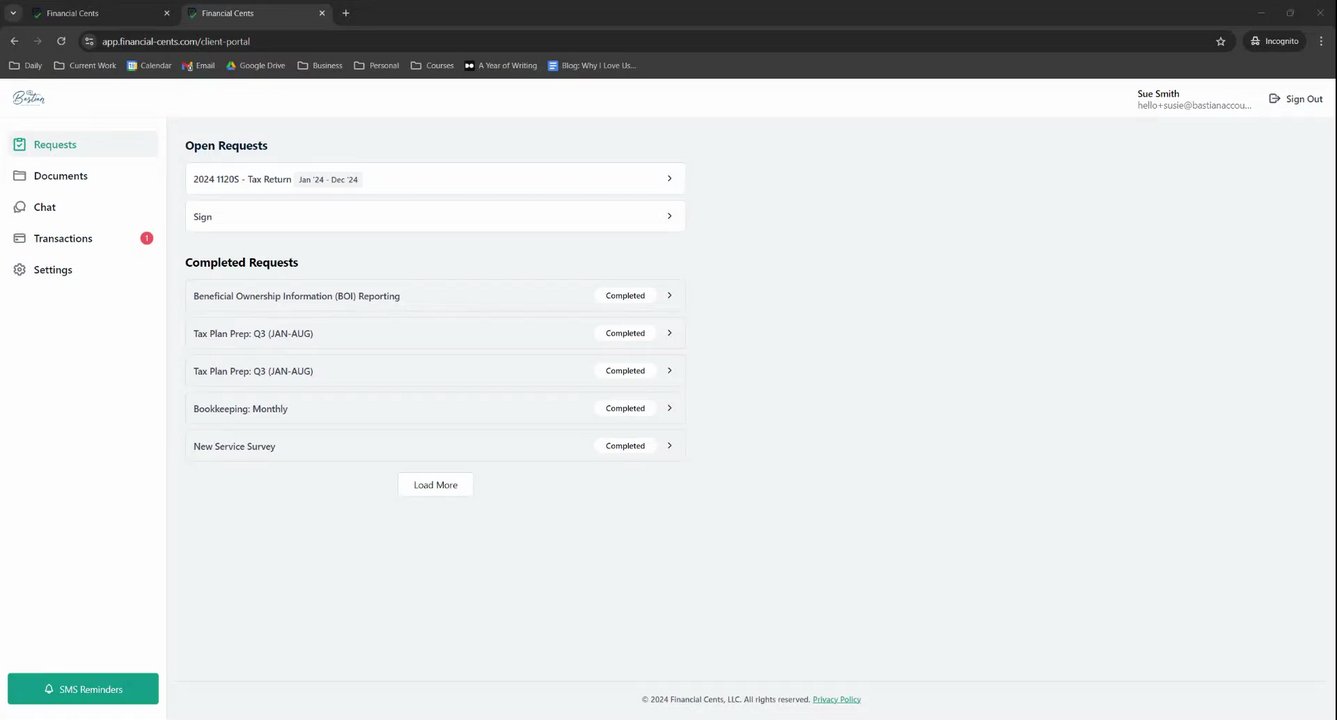
Task: View site information icon in address bar
Action: pyautogui.click(x=89, y=41)
